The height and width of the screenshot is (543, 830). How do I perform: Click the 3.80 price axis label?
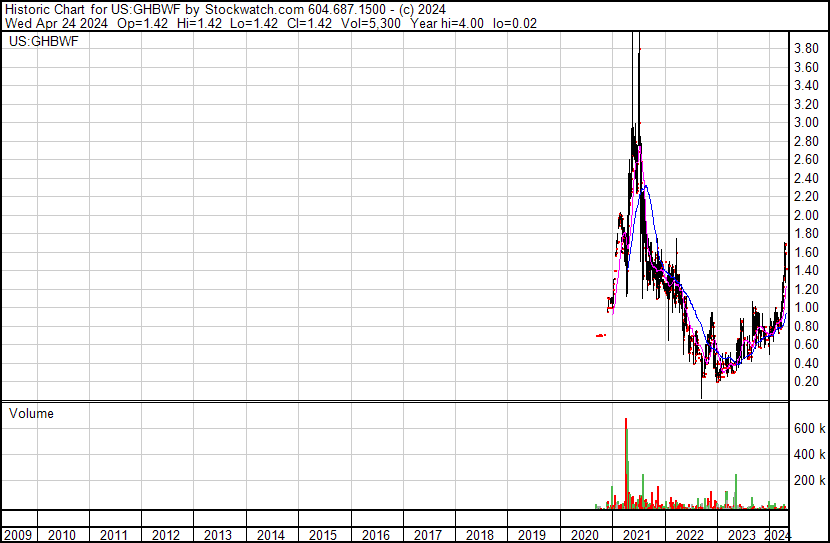[x=805, y=48]
